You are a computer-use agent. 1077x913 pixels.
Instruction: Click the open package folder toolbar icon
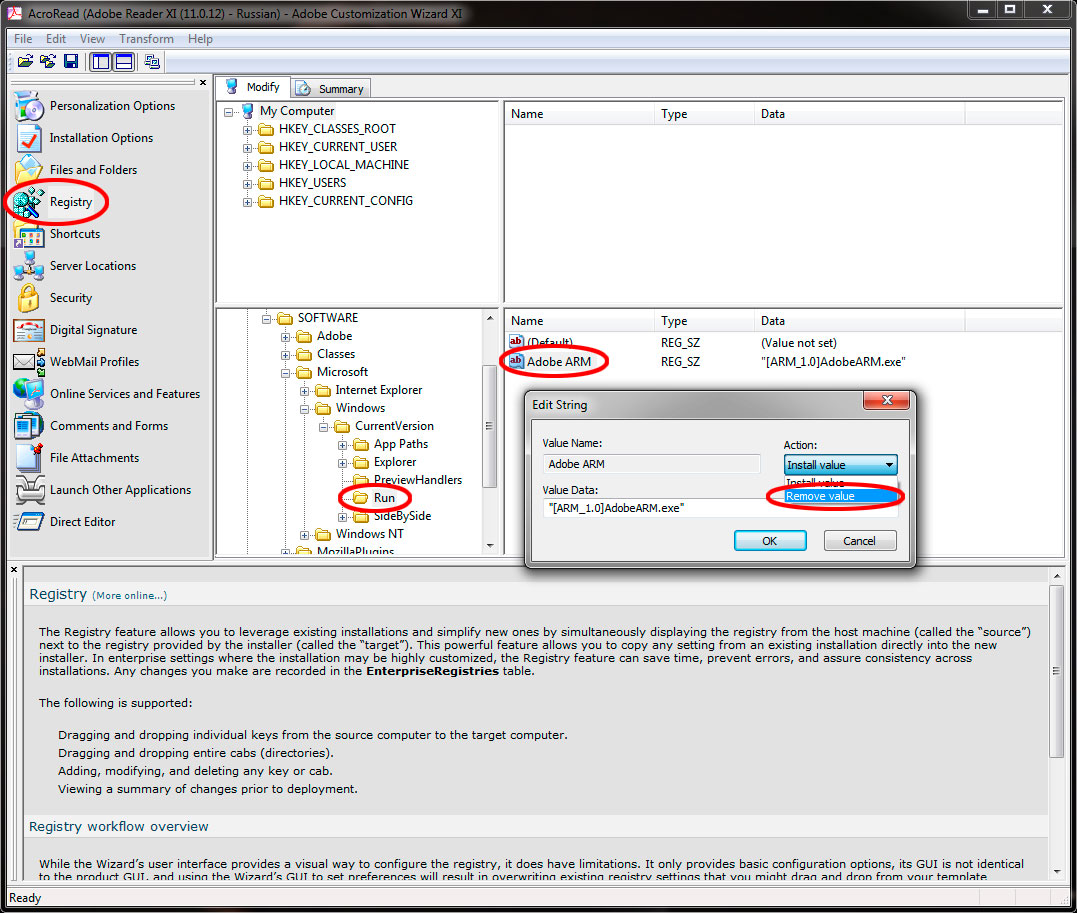[25, 62]
